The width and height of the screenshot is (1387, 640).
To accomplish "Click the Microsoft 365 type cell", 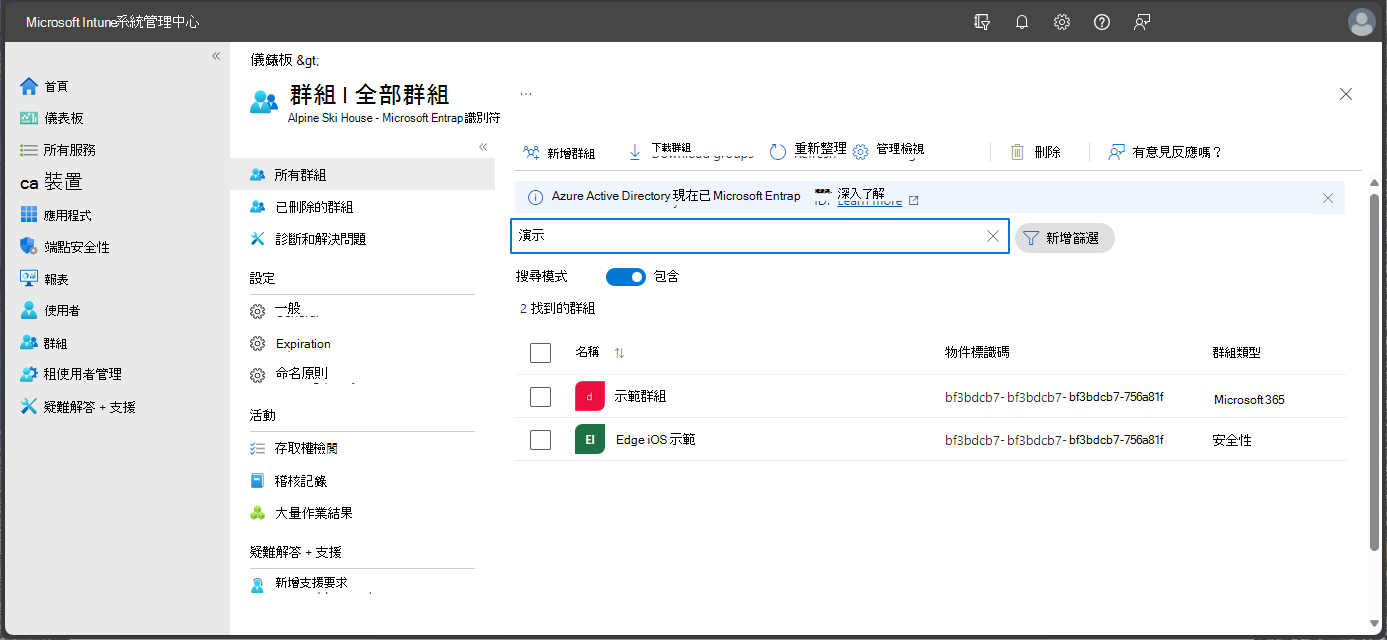I will point(1249,399).
